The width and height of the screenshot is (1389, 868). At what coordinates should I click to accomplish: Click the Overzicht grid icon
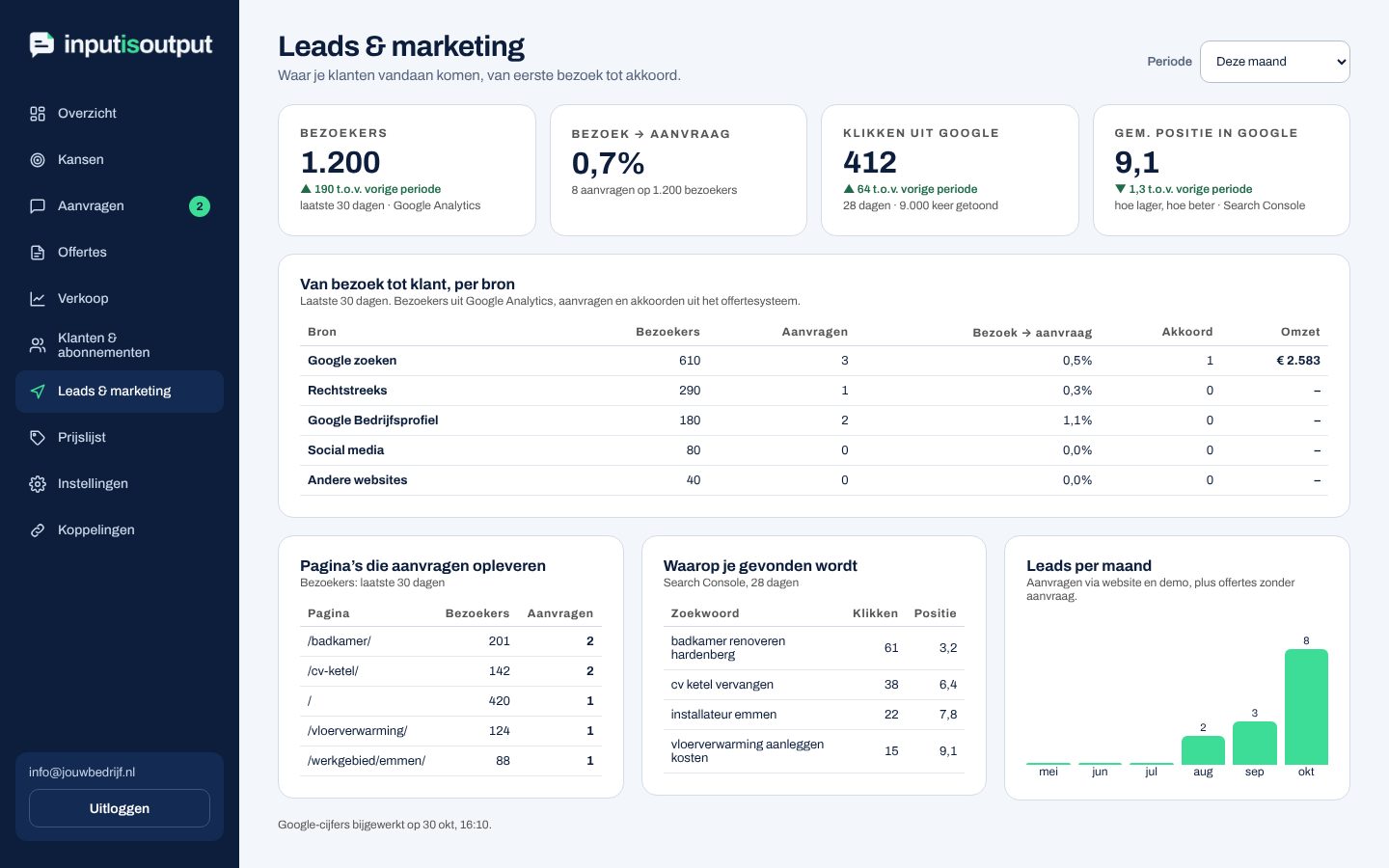(x=38, y=114)
